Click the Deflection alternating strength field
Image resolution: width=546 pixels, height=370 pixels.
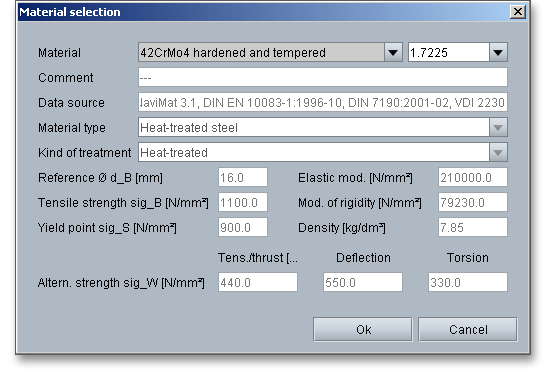[362, 282]
